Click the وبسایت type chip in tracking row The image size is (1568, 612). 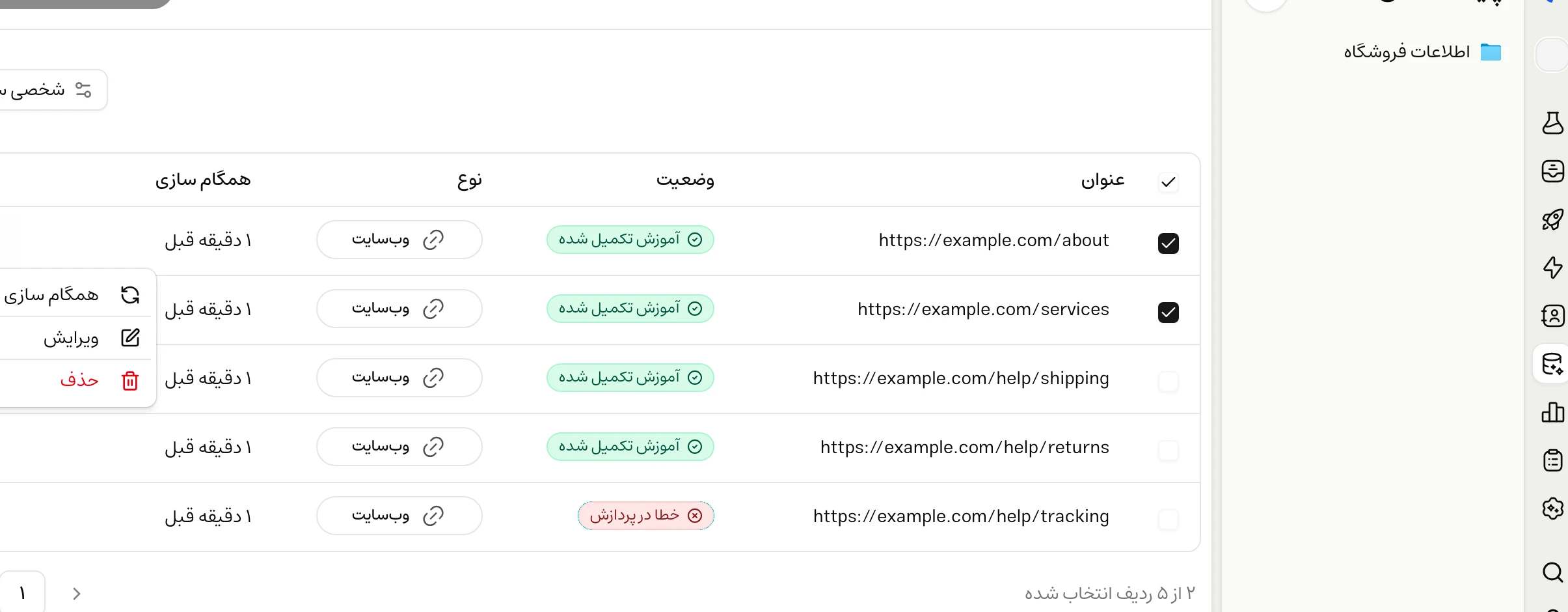(x=399, y=516)
